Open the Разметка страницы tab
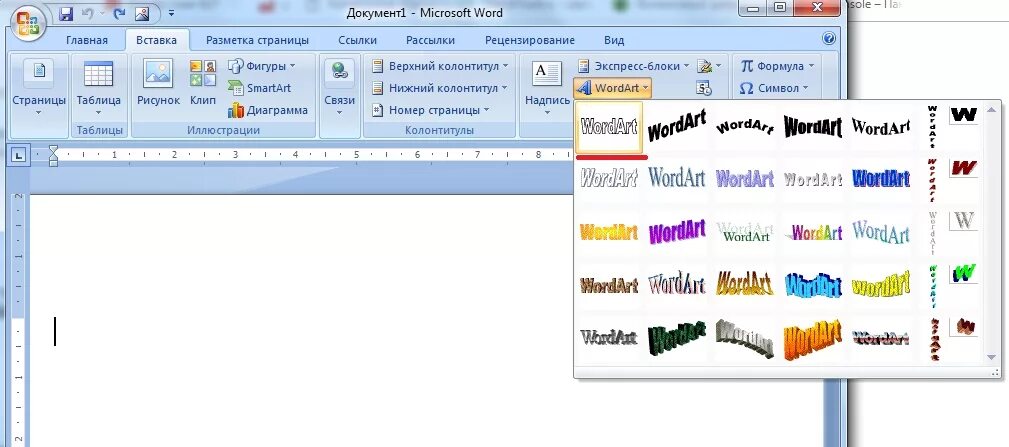This screenshot has width=1009, height=447. click(257, 40)
